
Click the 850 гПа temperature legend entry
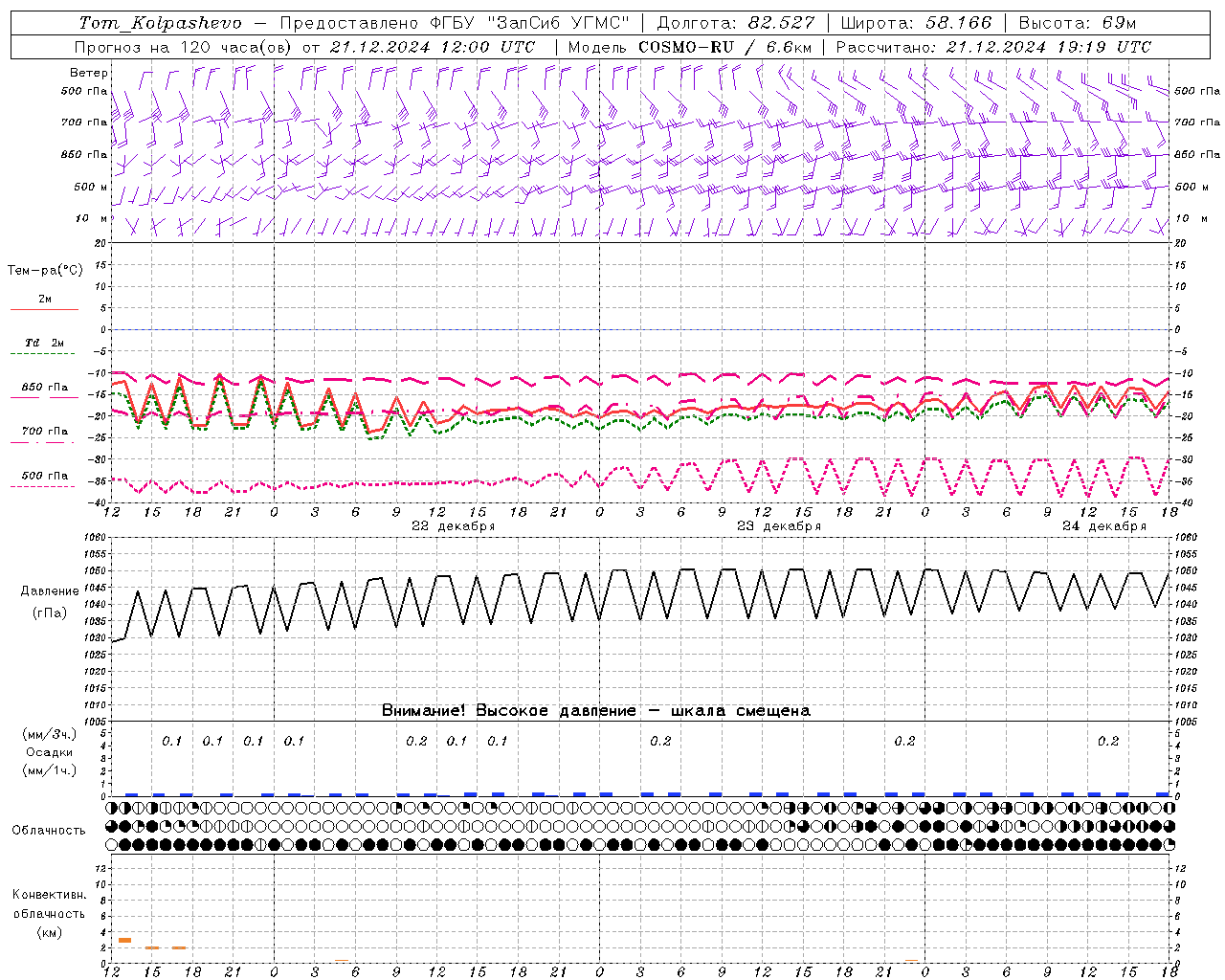pyautogui.click(x=44, y=388)
